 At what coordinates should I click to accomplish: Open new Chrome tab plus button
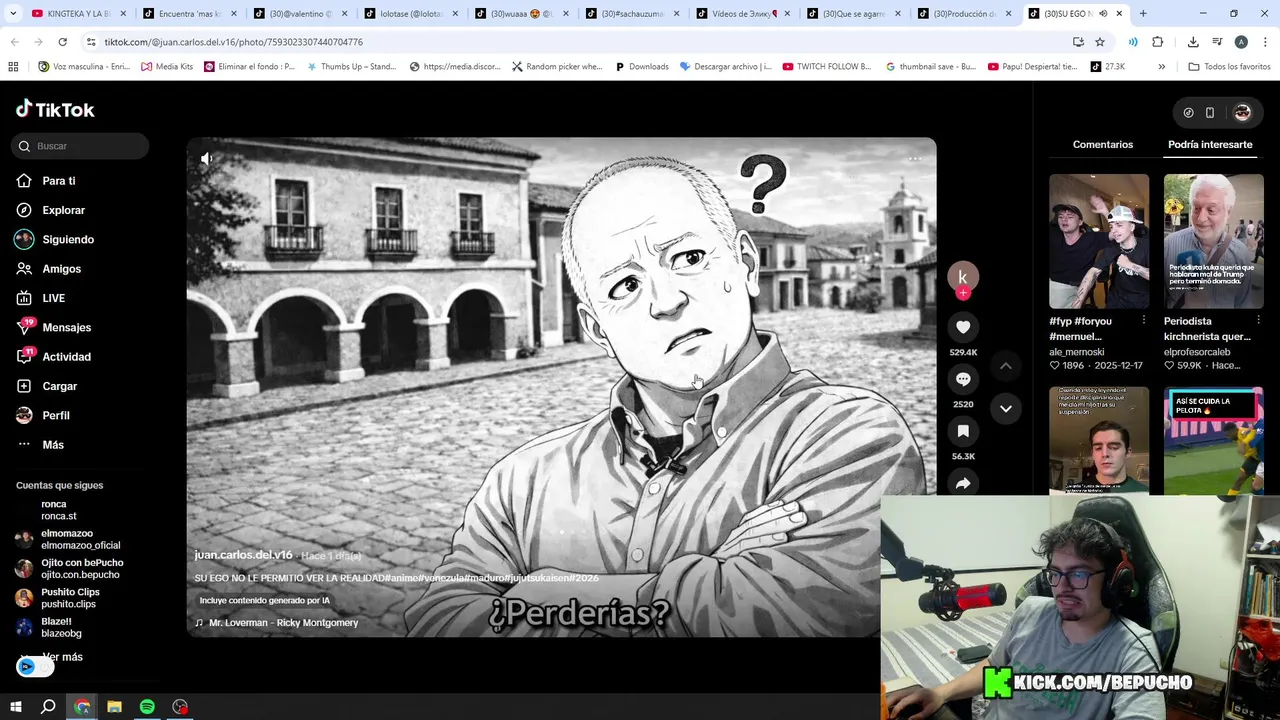[1143, 13]
